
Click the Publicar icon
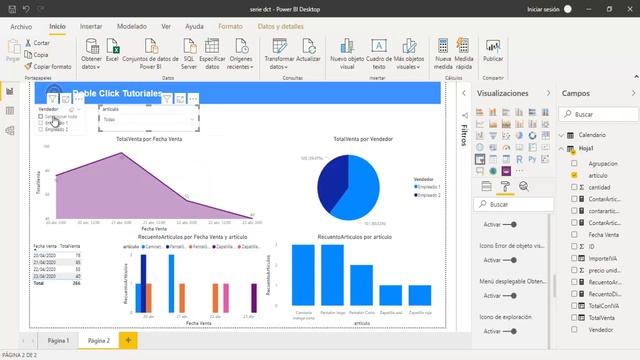click(493, 50)
